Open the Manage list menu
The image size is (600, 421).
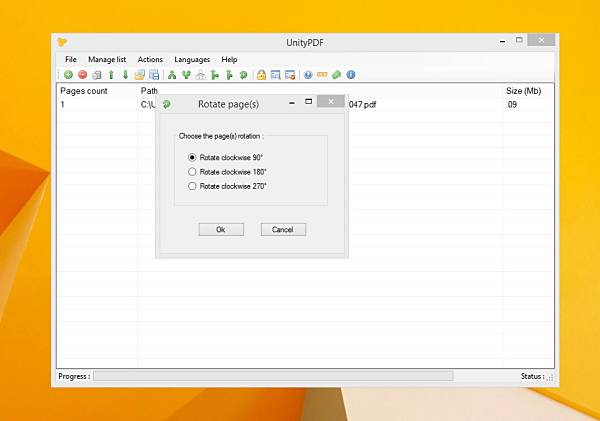(x=107, y=59)
